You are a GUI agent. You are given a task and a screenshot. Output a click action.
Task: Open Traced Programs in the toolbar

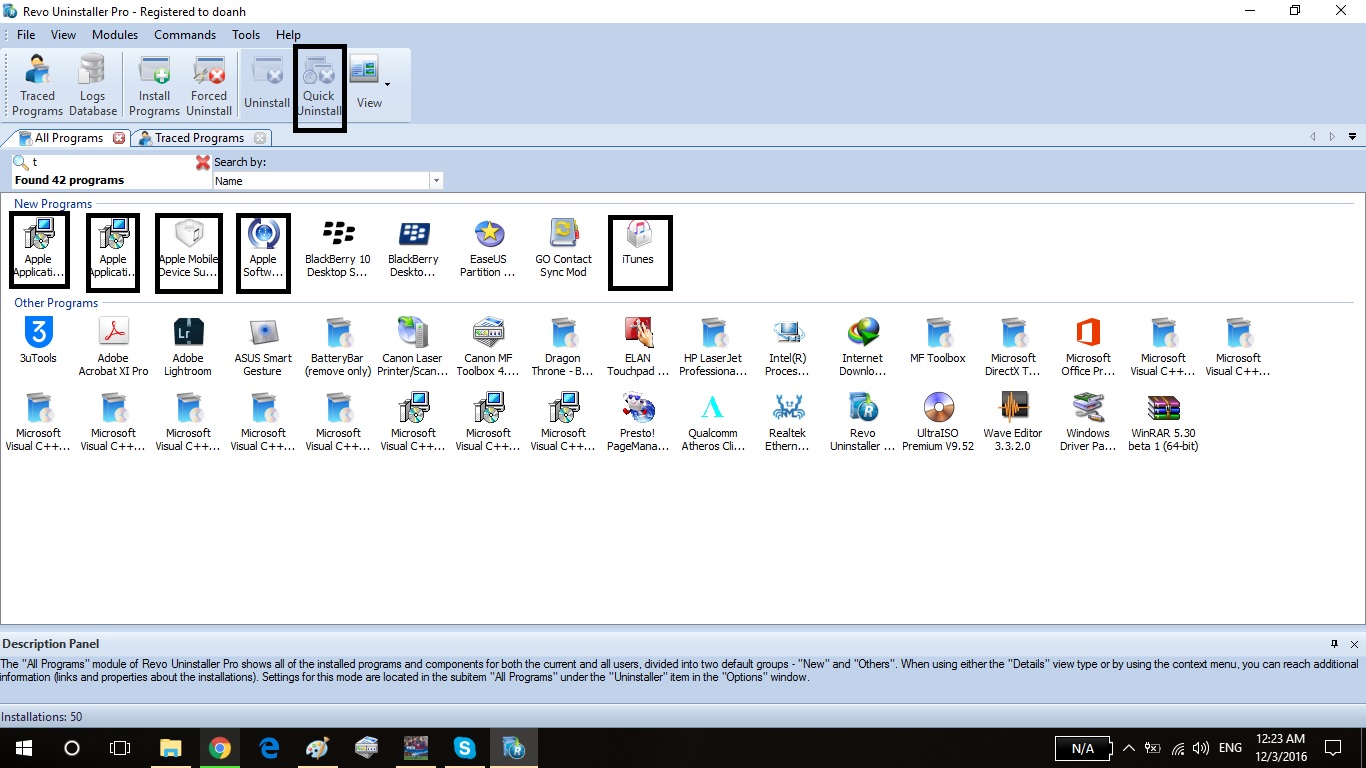click(38, 84)
